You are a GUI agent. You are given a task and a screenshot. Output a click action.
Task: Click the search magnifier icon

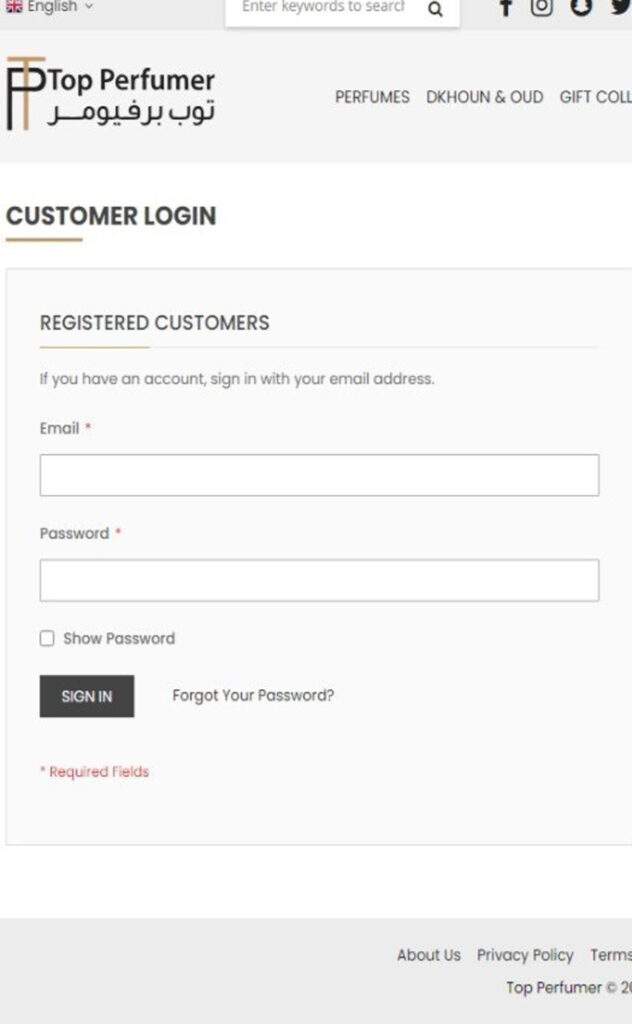(x=435, y=10)
